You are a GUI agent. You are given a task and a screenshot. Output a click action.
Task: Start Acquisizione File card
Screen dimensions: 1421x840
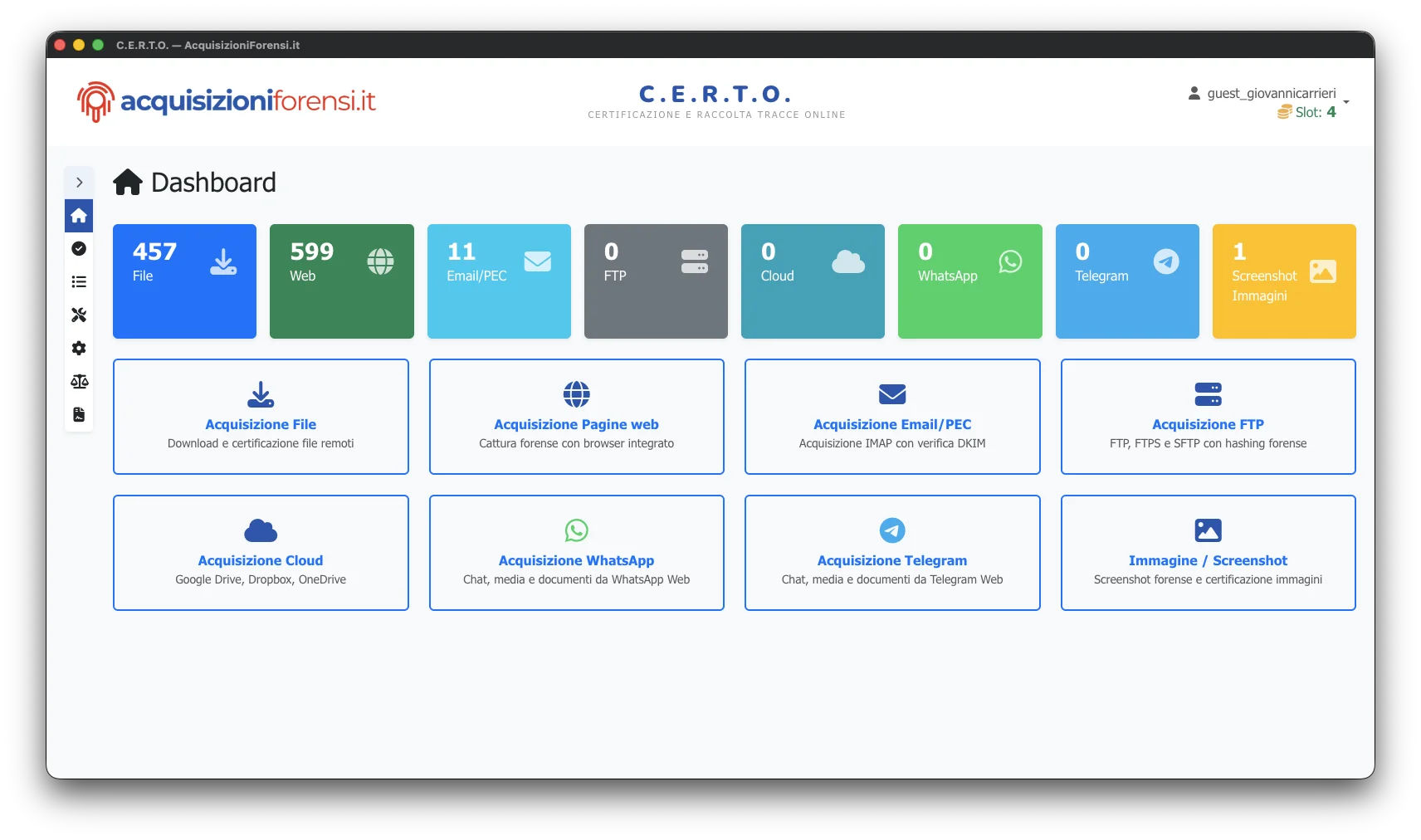click(261, 417)
